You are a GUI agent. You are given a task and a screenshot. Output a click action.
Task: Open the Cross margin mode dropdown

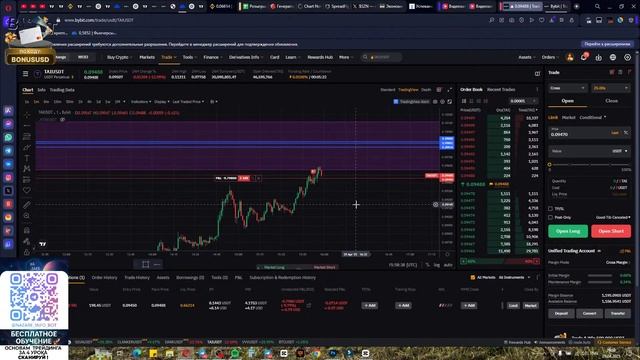pos(567,88)
